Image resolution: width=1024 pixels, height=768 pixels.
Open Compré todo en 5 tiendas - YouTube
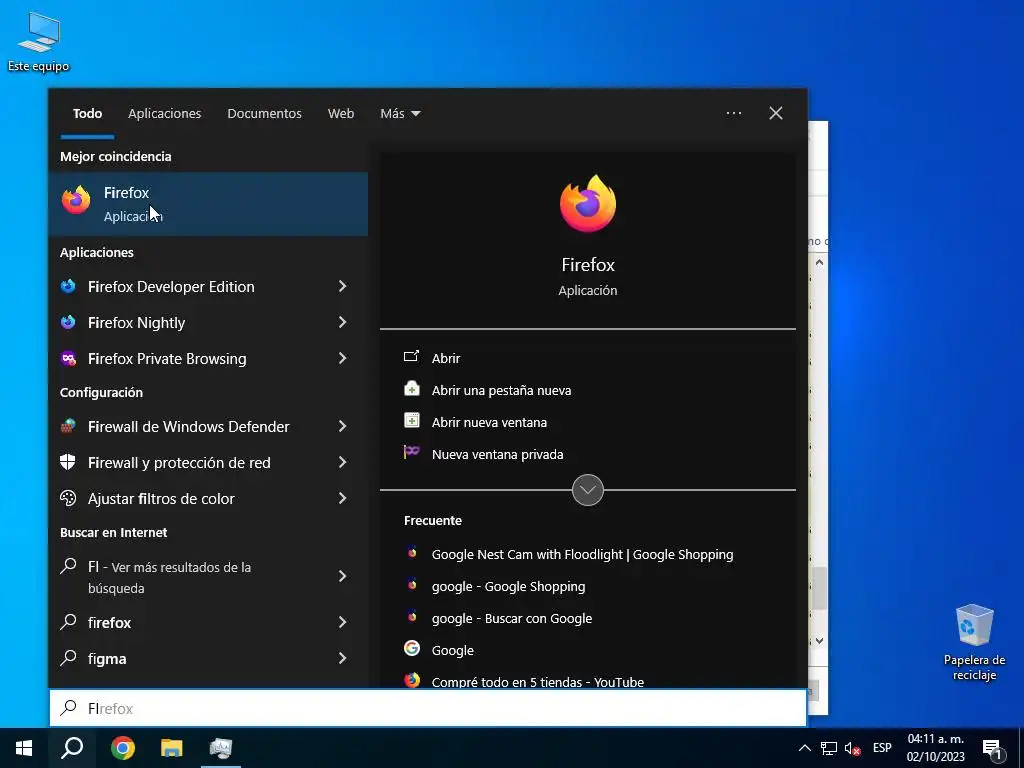537,682
